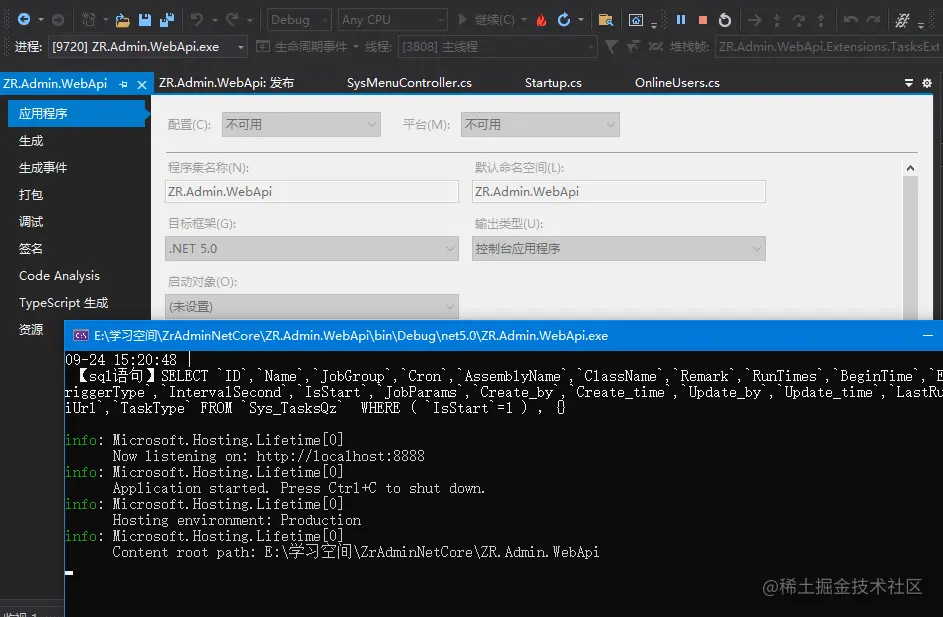Open the process [9720] ZR.Admin.WebApi.exe dropdown
The image size is (943, 617).
[x=148, y=46]
